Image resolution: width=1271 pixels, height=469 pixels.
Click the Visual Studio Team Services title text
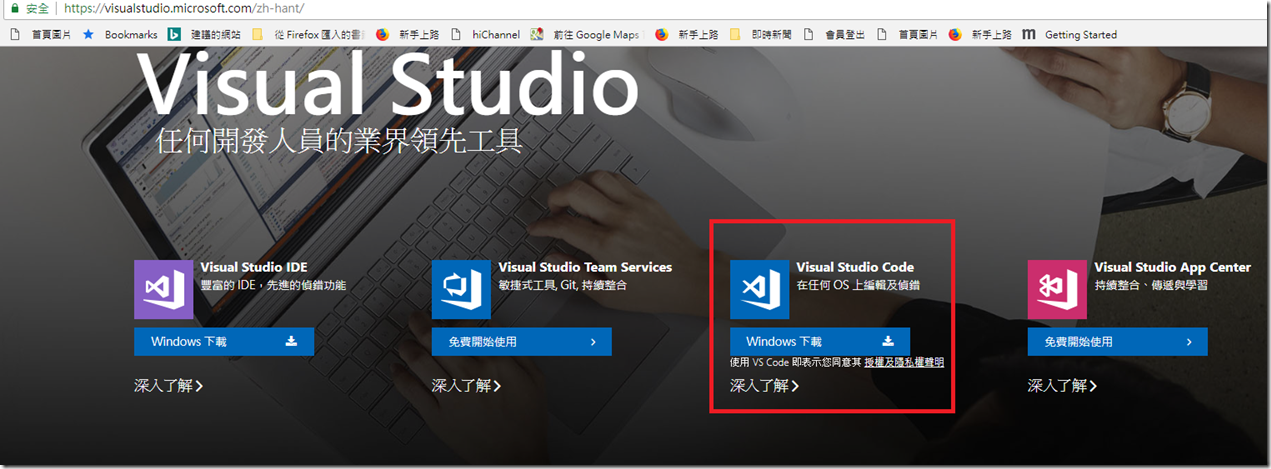585,267
